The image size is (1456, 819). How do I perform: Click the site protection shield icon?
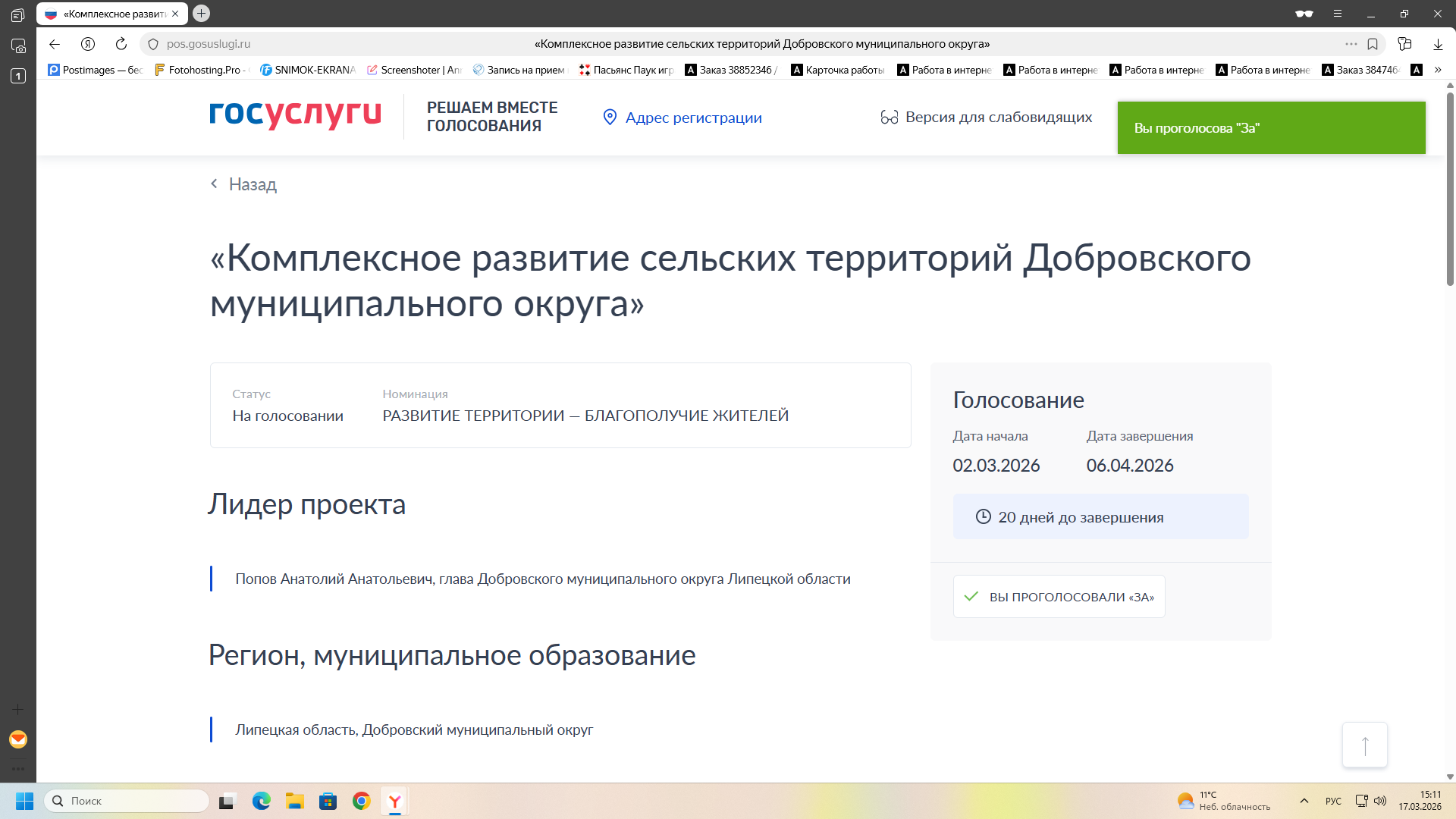click(x=153, y=44)
